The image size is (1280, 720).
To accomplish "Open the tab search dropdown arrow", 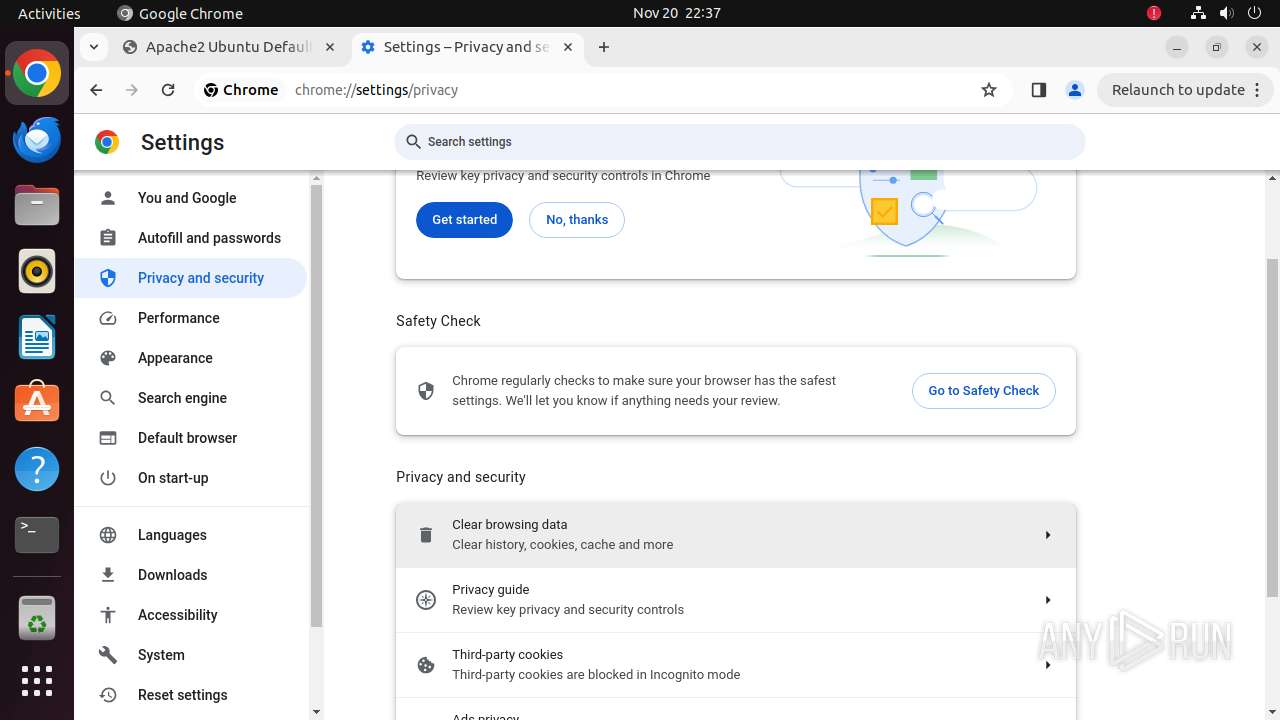I will coord(93,47).
